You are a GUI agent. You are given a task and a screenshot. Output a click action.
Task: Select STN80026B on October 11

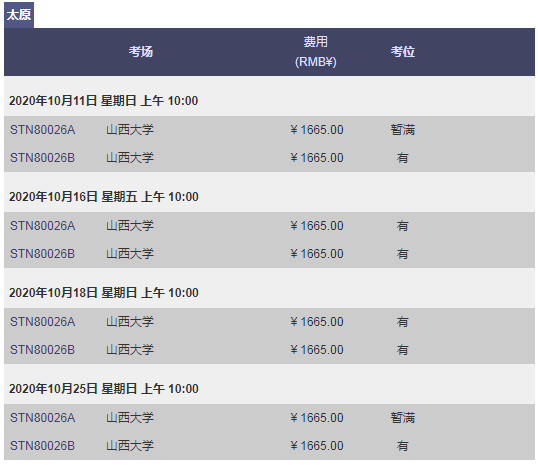[x=43, y=158]
